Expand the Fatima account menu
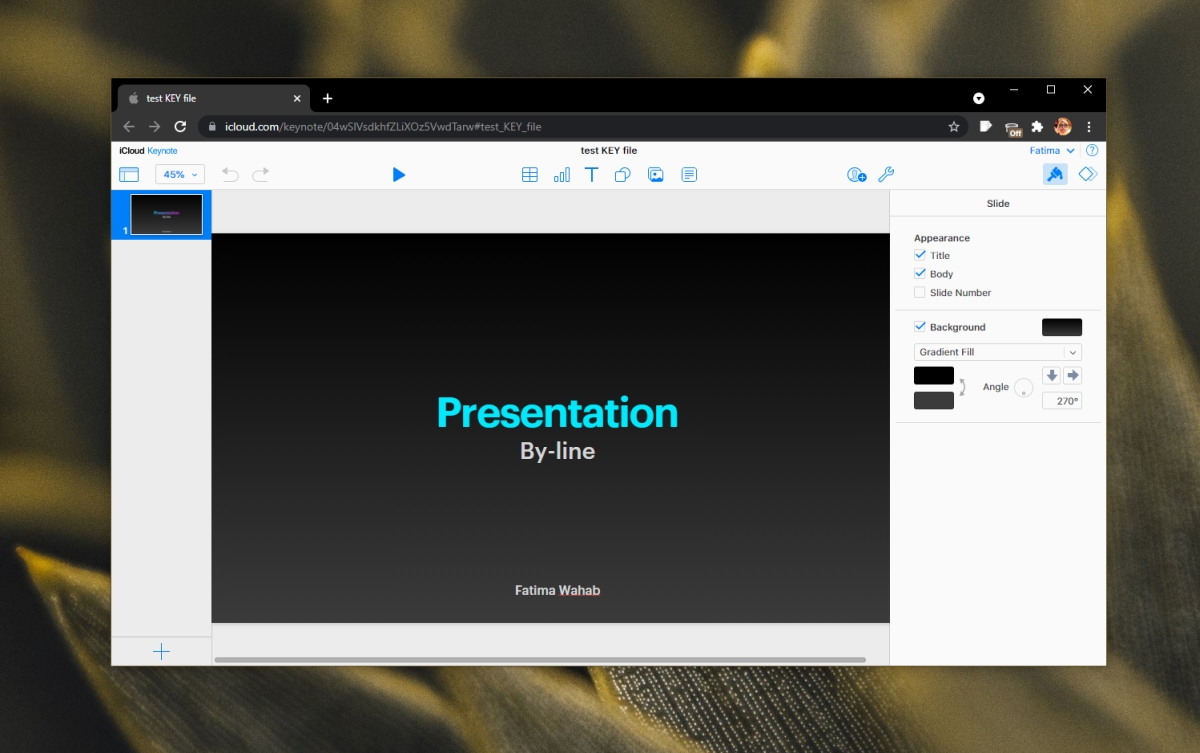Viewport: 1200px width, 753px height. (x=1052, y=151)
